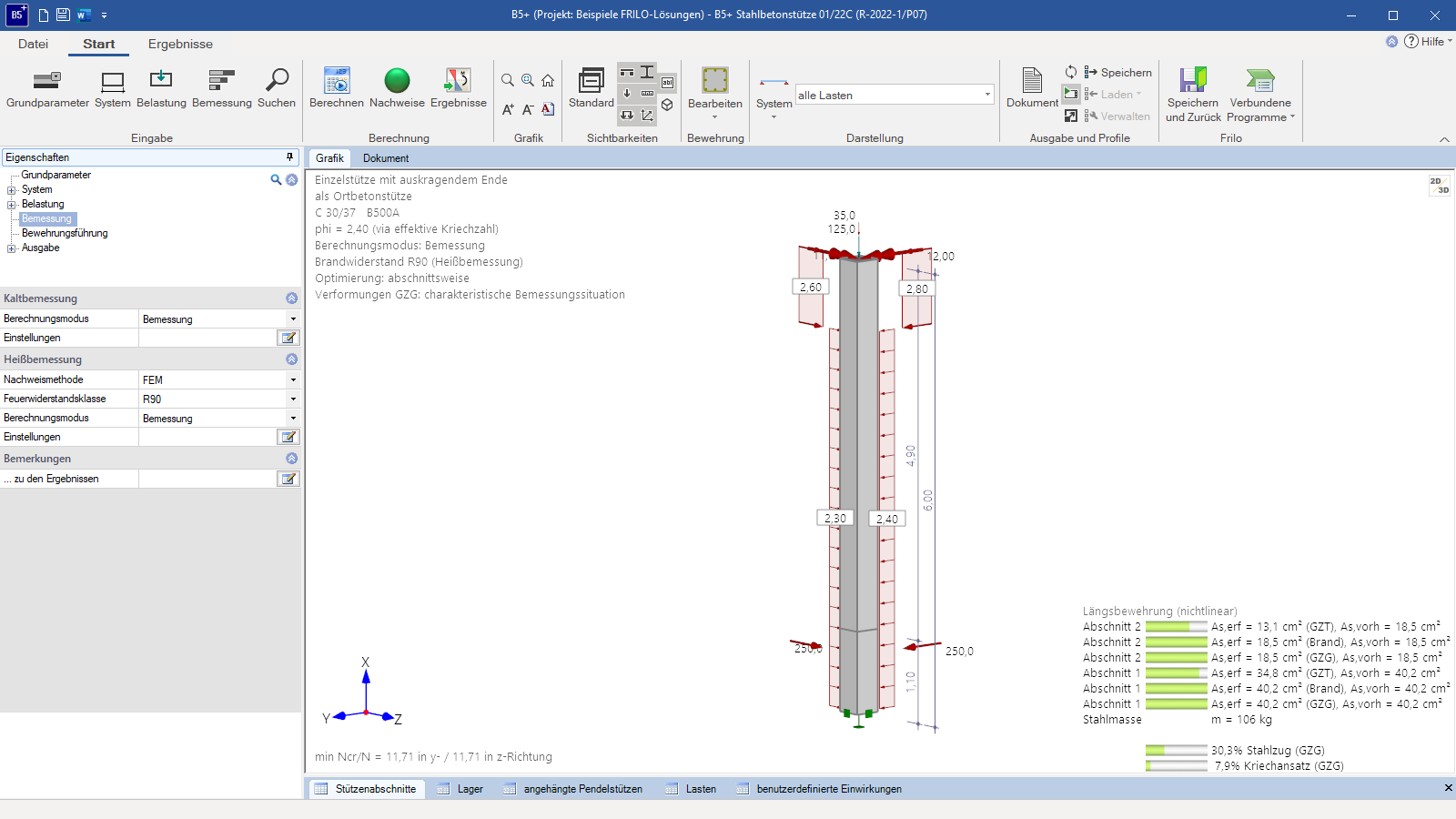This screenshot has width=1456, height=819.
Task: Open Bemessung input in the ribbon
Action: pyautogui.click(x=222, y=88)
